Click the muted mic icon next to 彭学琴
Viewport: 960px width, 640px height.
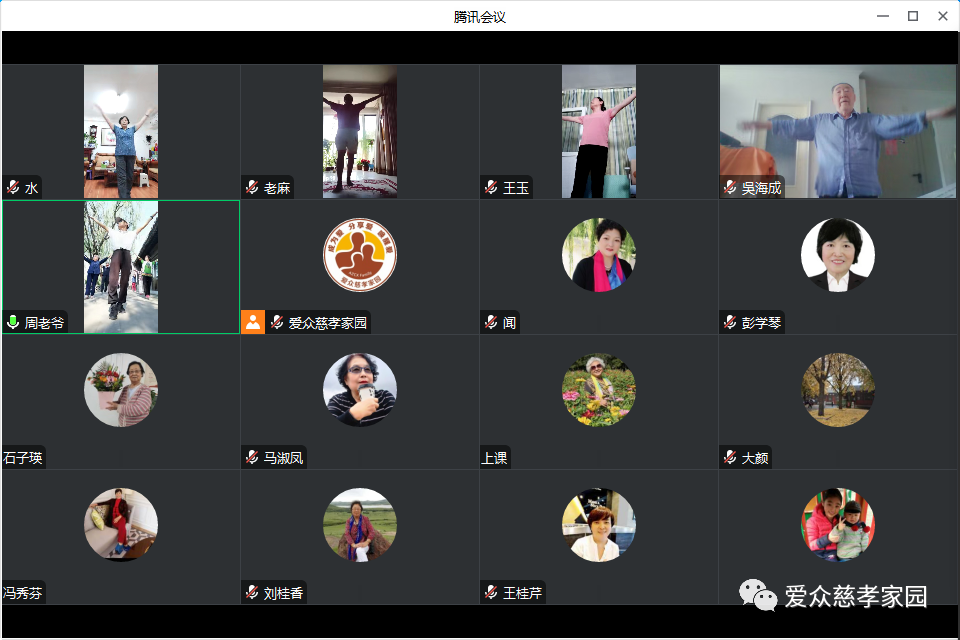tap(730, 323)
